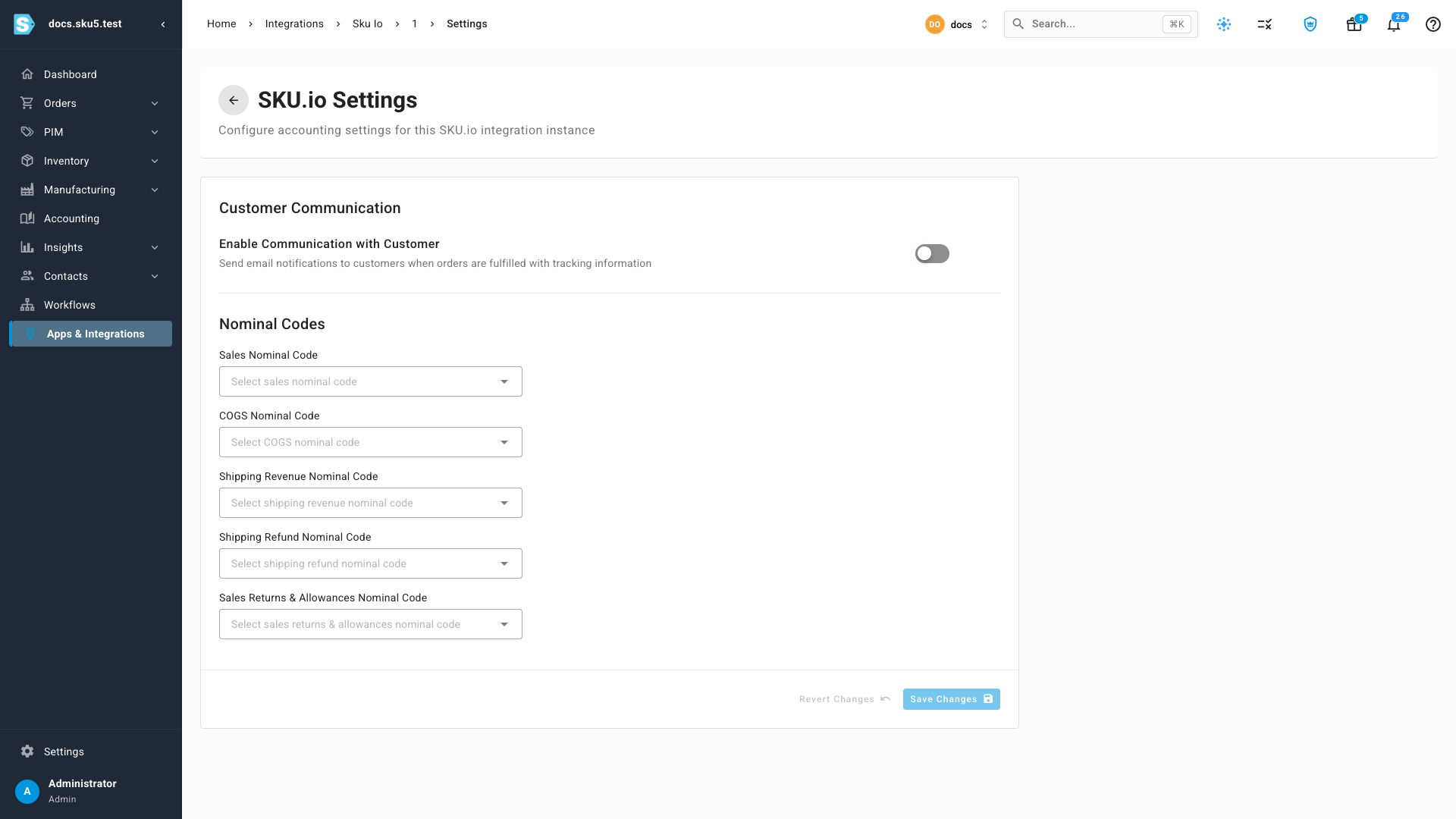Click the Manufacturing factory icon
The image size is (1456, 819).
tap(27, 190)
